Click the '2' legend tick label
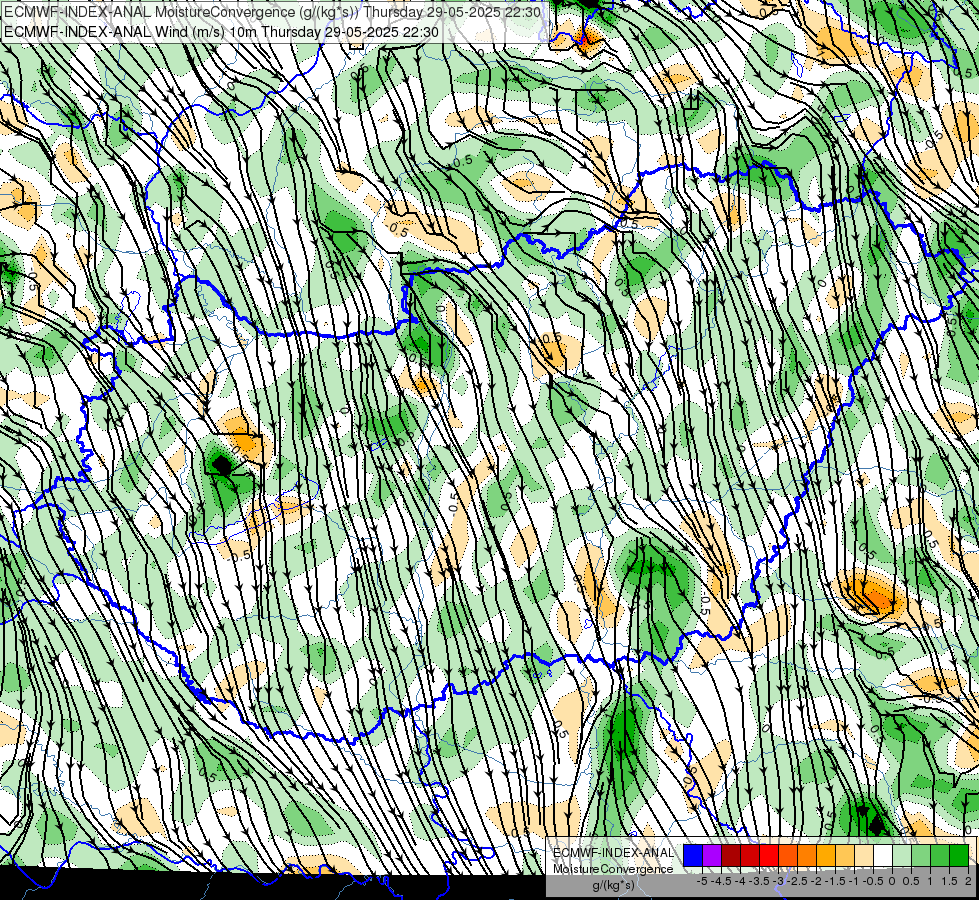Screen dimensions: 979x900 [x=968, y=881]
